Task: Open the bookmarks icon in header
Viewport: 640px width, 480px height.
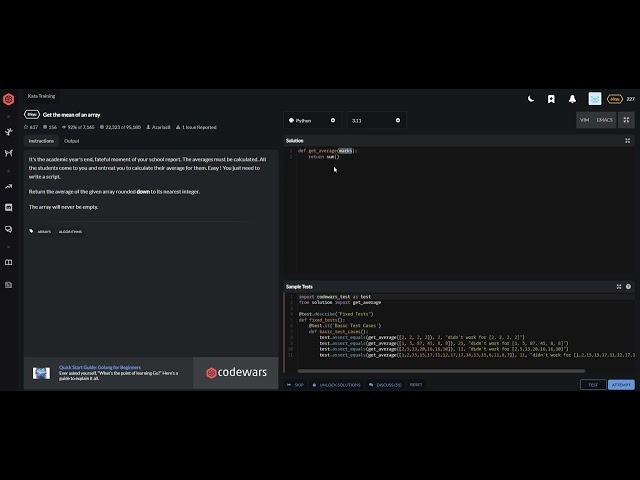Action: (x=551, y=99)
